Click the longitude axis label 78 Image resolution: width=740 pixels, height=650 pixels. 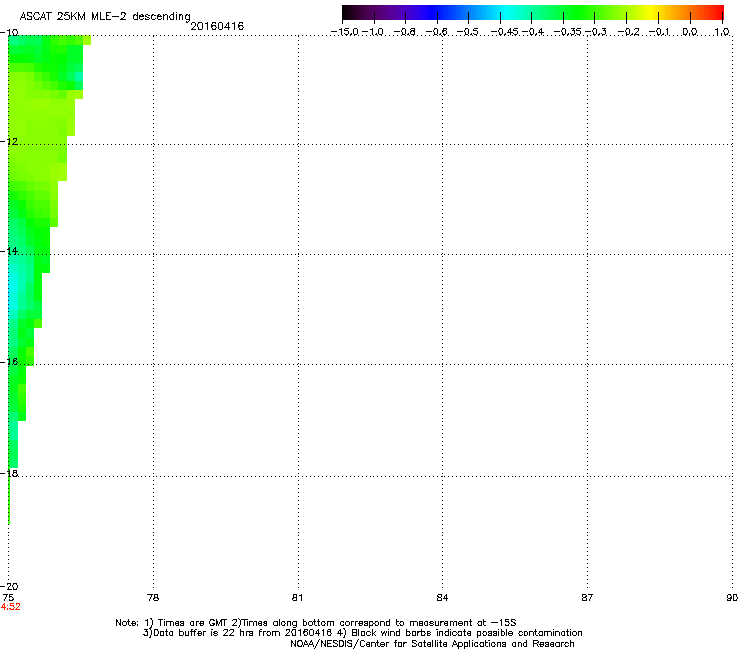(153, 598)
